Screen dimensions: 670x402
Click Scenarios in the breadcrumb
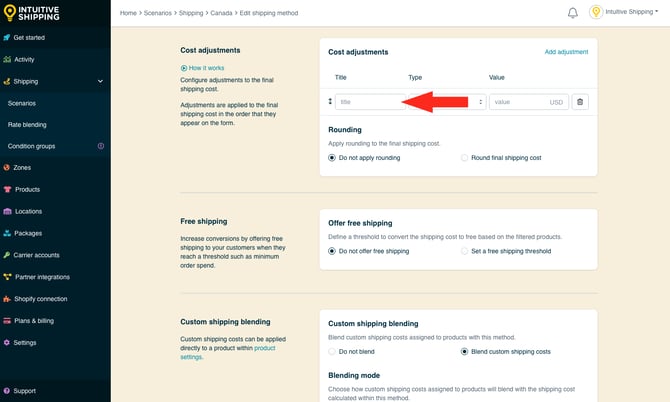158,13
